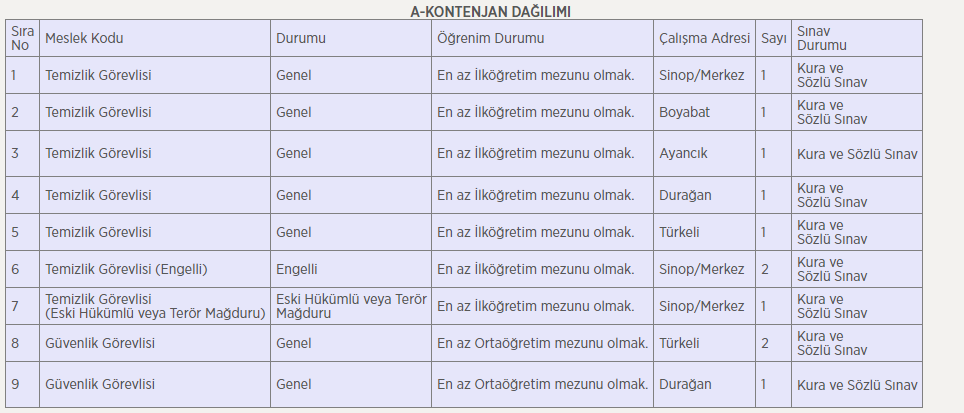The image size is (964, 413).
Task: Click the Çalışma Adresi column header
Action: coord(704,38)
